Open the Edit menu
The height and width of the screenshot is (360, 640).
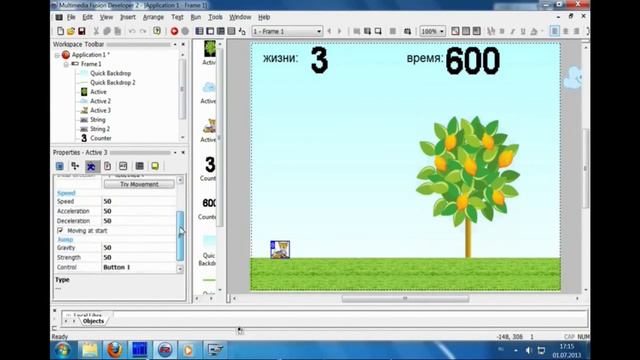[x=87, y=17]
